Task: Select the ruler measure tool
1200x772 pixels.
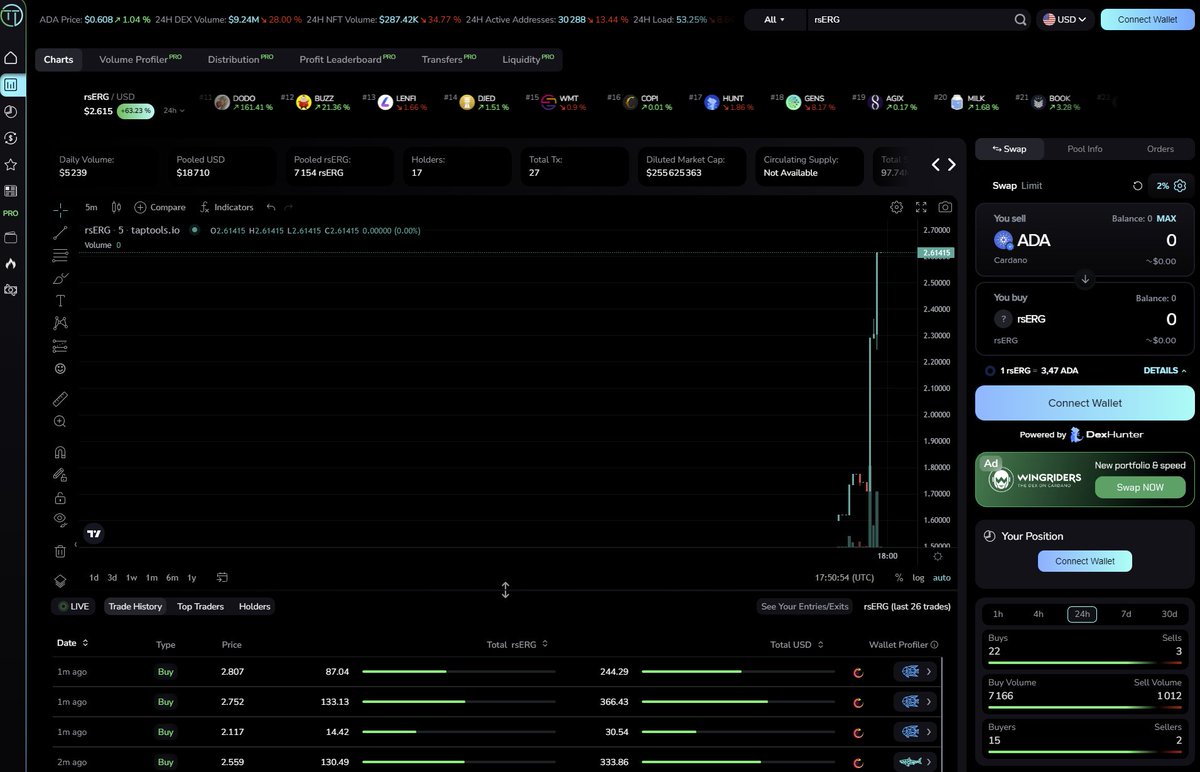Action: [60, 399]
